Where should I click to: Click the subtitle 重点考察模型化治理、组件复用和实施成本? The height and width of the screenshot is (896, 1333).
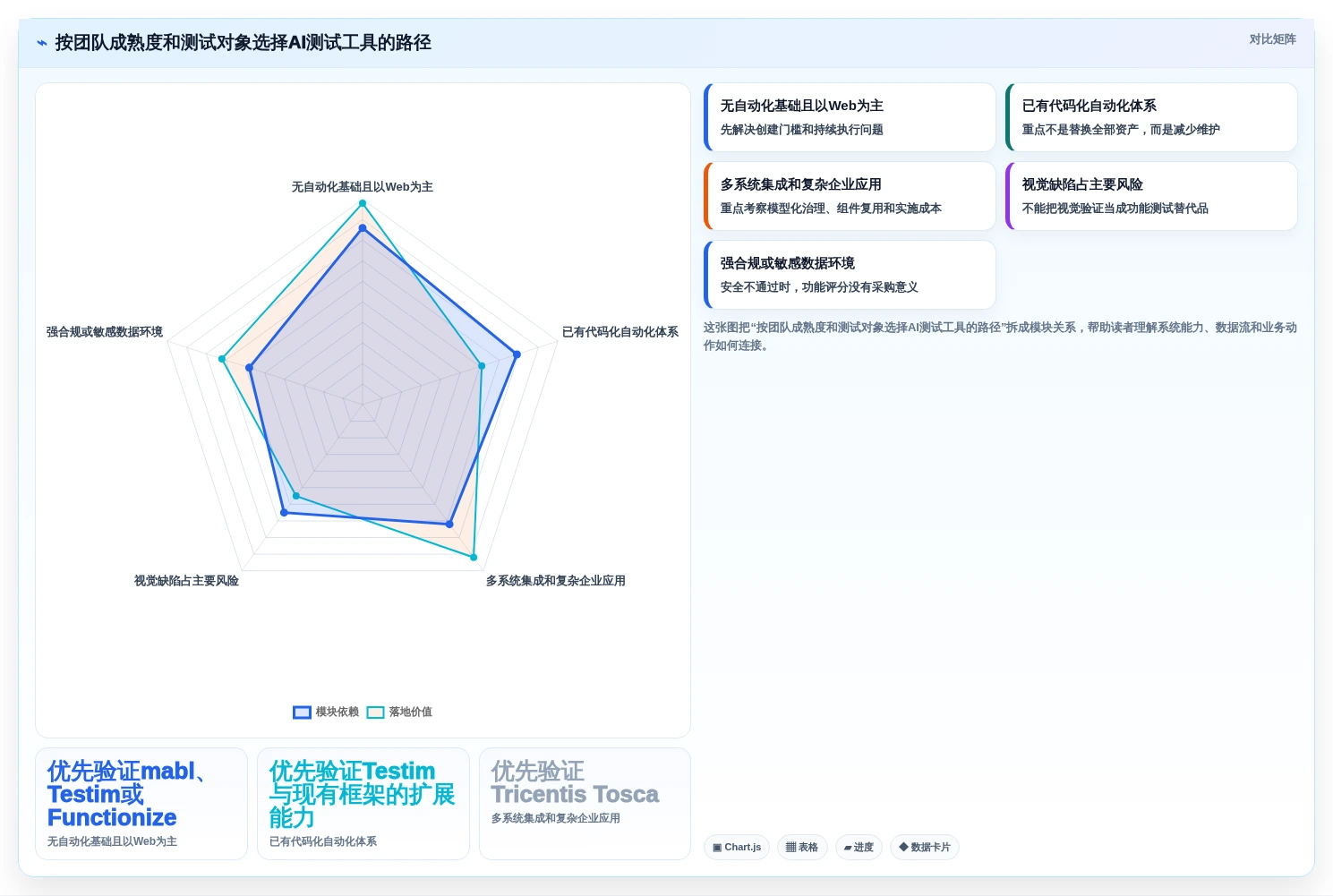831,209
